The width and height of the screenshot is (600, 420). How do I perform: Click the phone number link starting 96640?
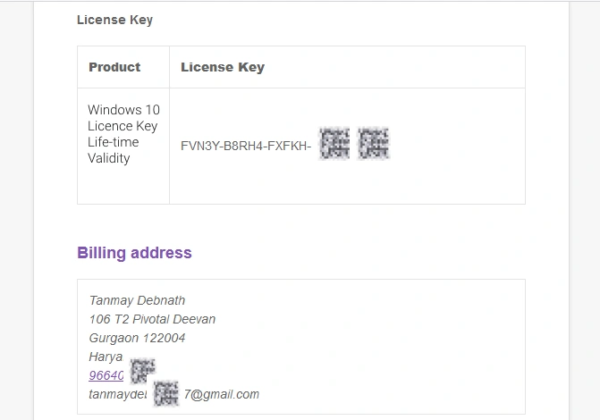pyautogui.click(x=106, y=376)
